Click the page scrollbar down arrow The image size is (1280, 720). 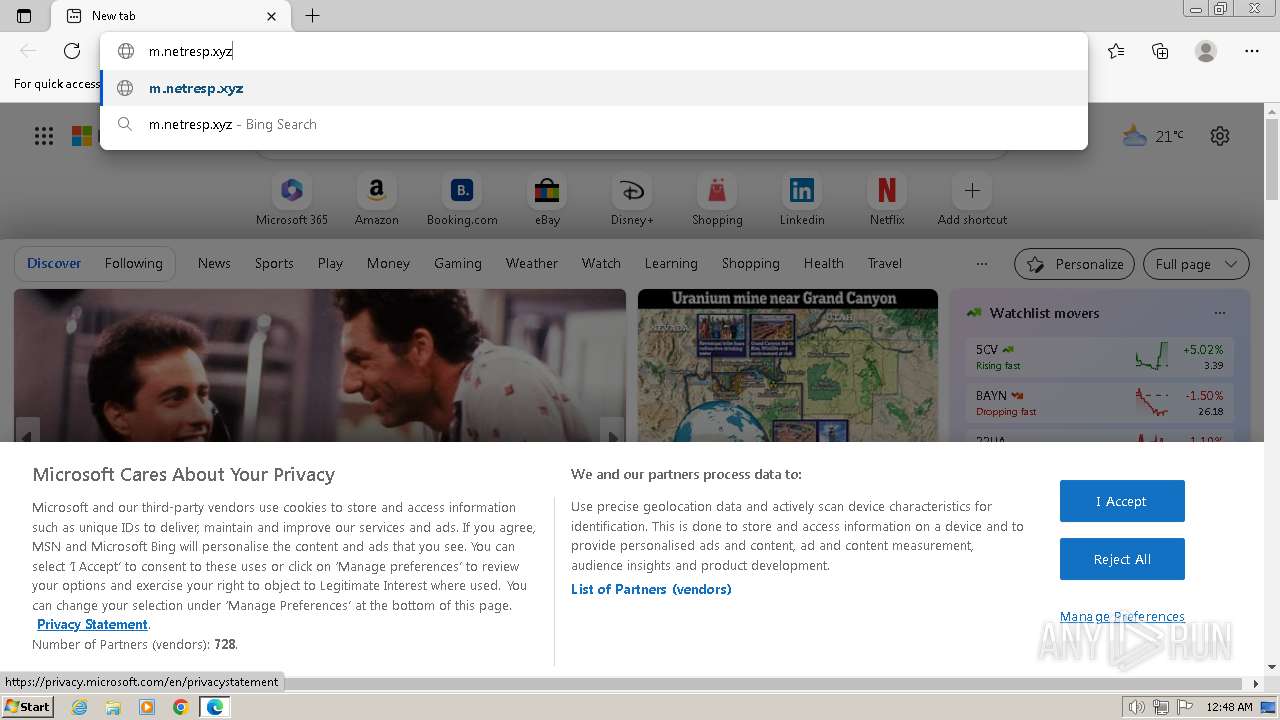pyautogui.click(x=1272, y=667)
